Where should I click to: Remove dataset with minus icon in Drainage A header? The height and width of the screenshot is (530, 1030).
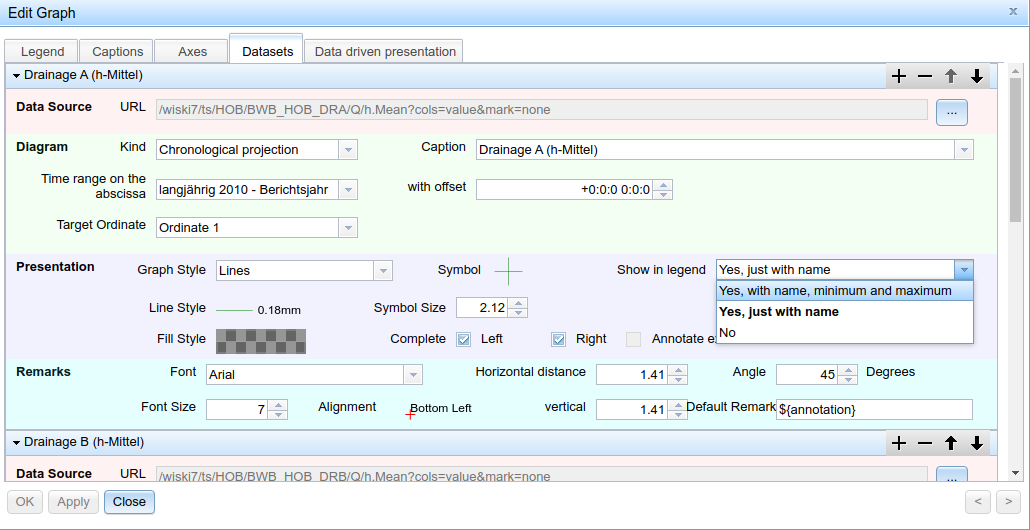[925, 76]
